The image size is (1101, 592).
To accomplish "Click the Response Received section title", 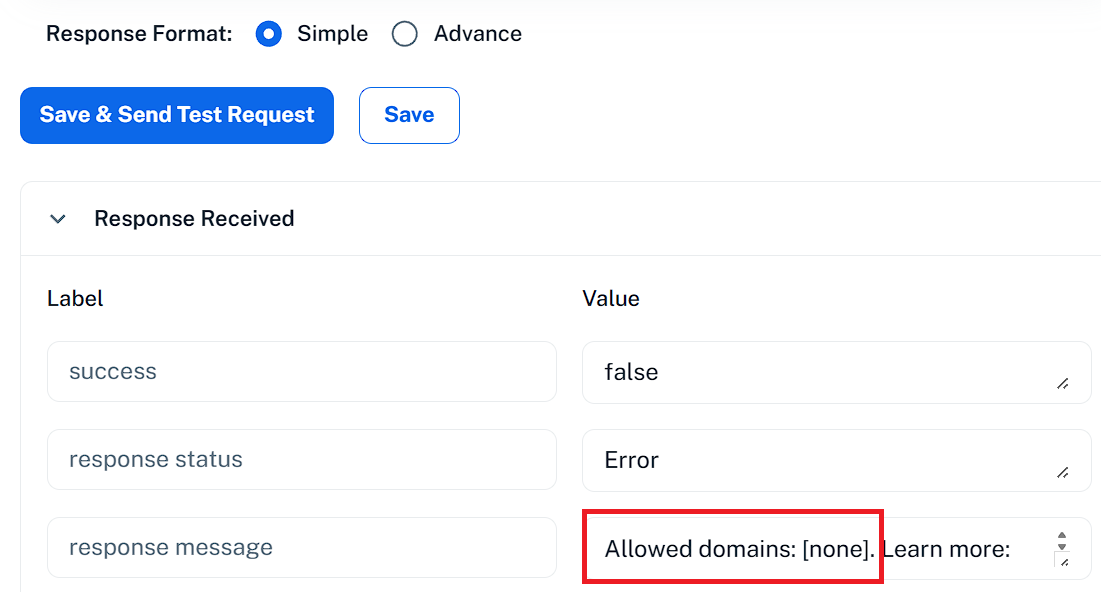I will (195, 218).
